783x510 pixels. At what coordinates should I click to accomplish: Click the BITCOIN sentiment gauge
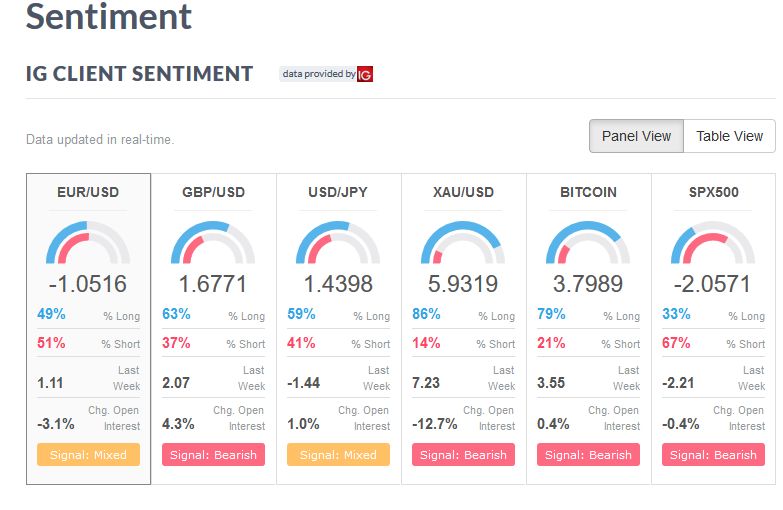click(588, 242)
